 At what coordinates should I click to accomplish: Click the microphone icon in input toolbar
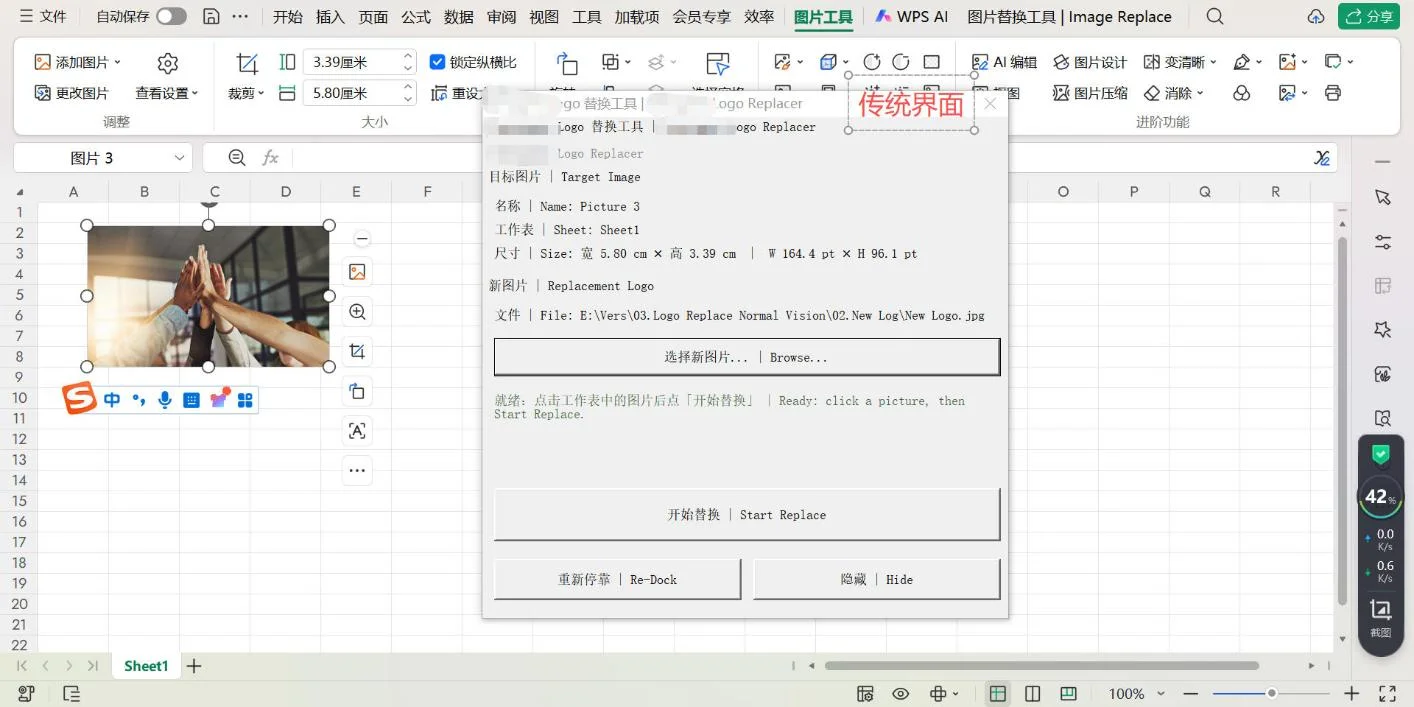tap(165, 400)
